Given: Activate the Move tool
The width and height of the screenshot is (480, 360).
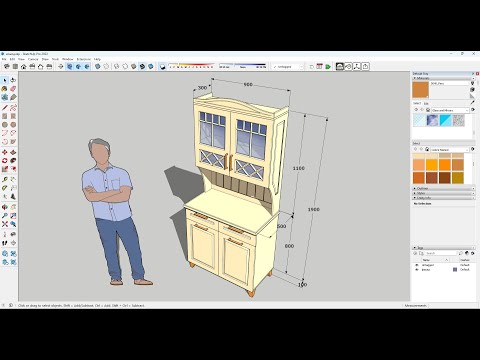Looking at the screenshot, I should coord(5,152).
